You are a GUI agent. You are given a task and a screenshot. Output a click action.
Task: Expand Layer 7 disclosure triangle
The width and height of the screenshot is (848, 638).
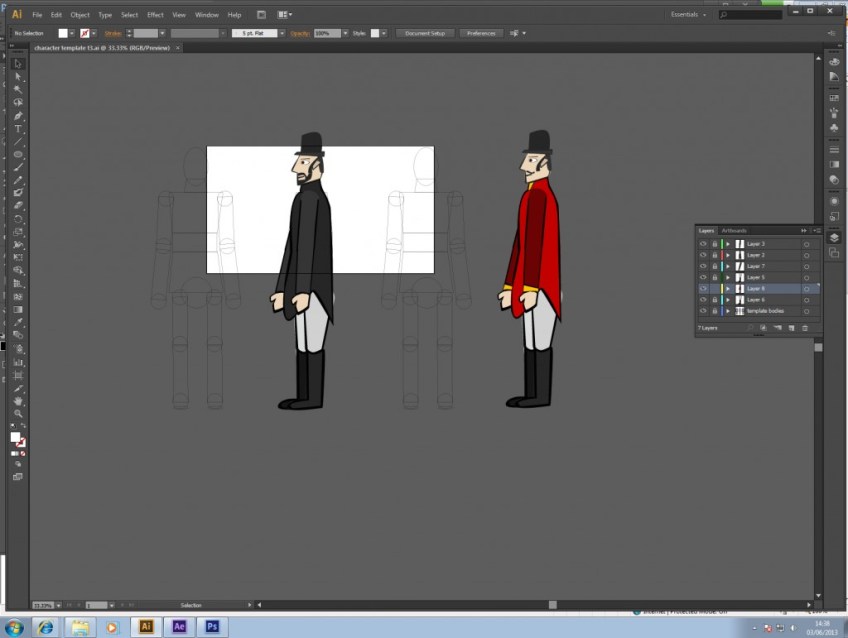tap(728, 266)
